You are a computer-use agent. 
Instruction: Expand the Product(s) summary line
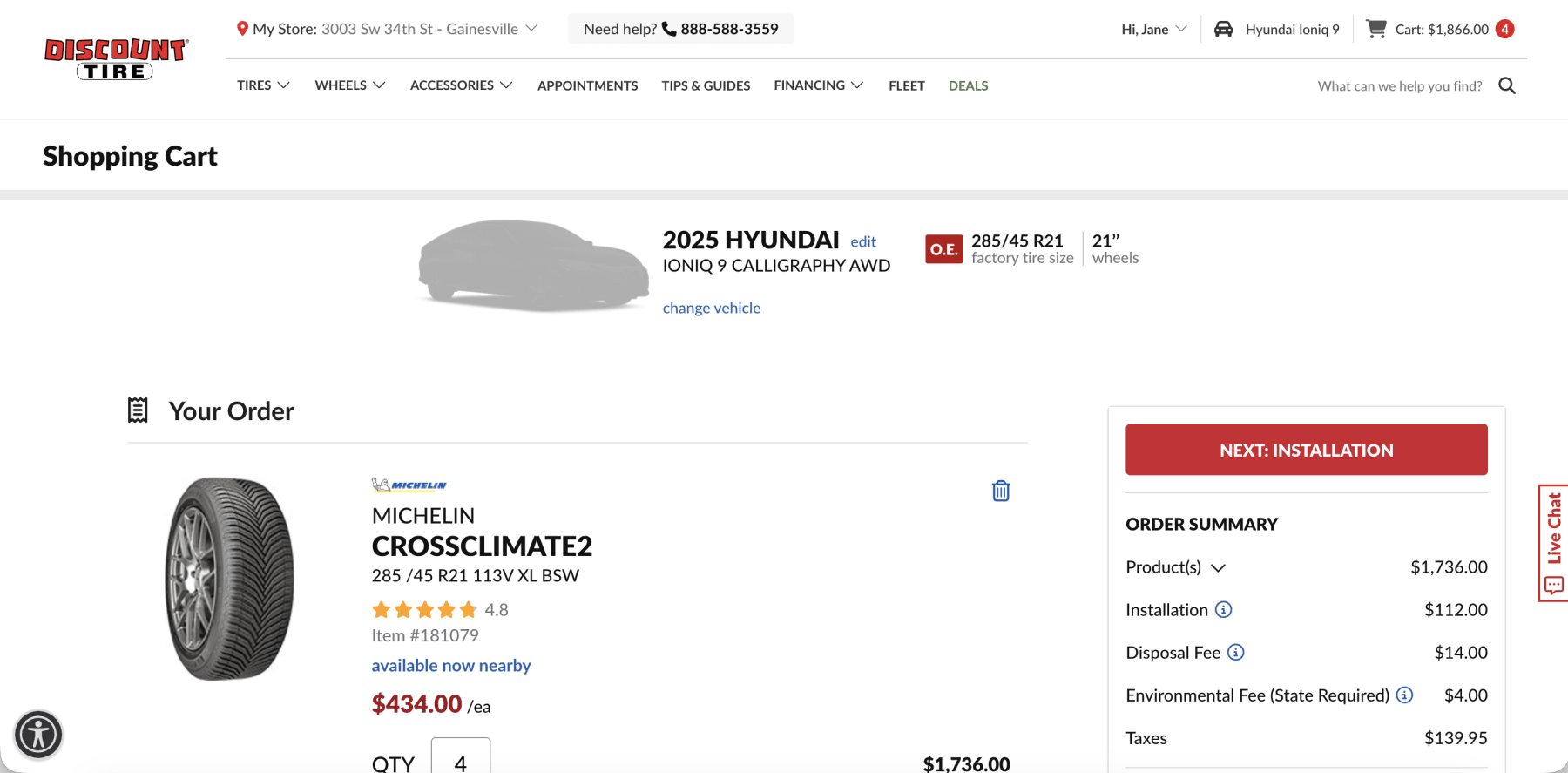point(1220,567)
